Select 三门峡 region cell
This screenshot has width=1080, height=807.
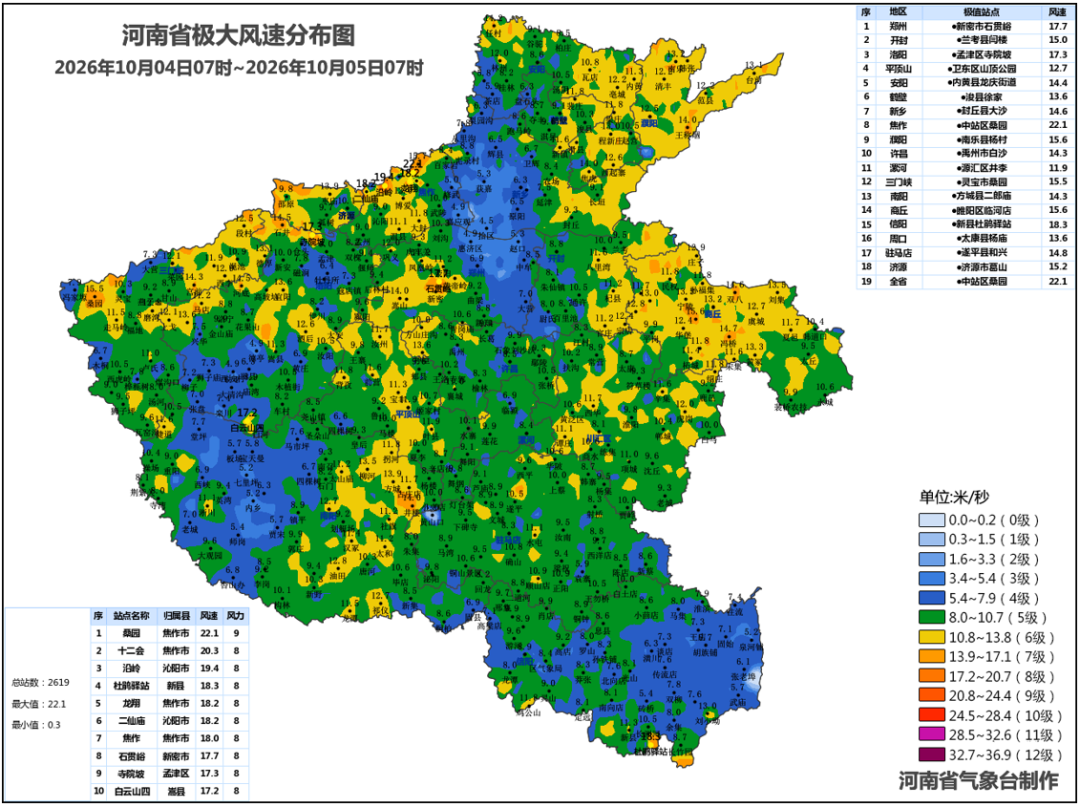[x=898, y=182]
